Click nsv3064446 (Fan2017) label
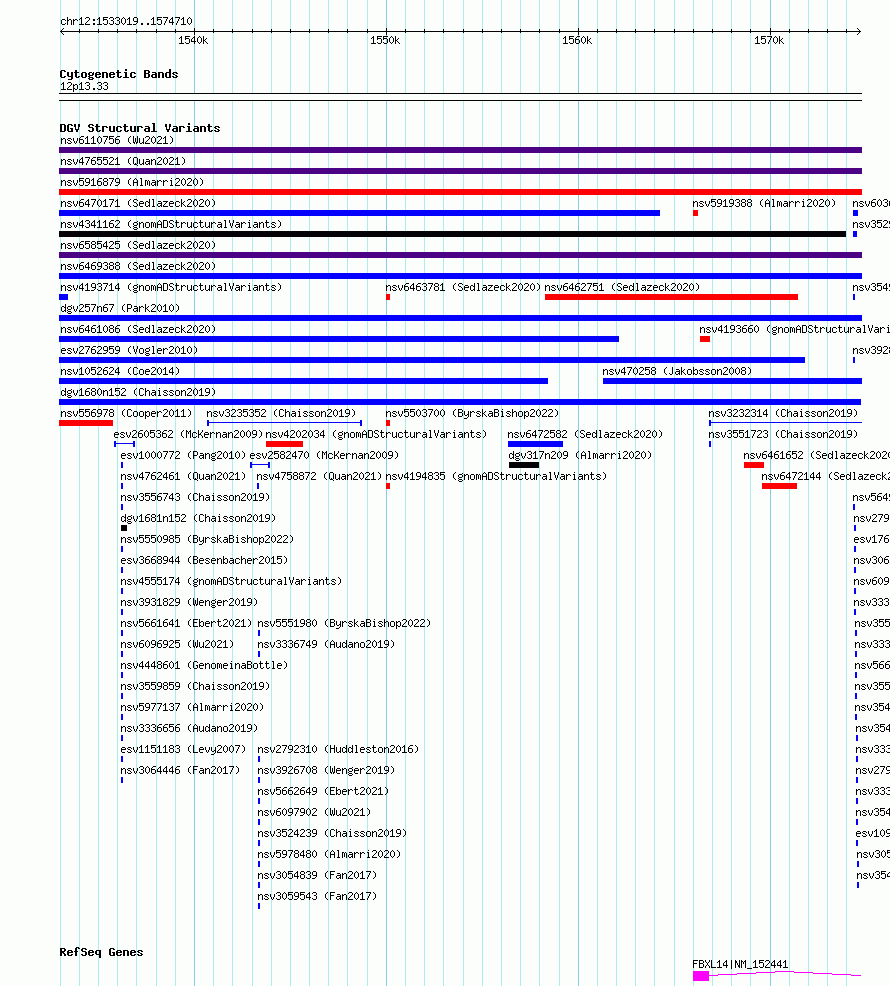 coord(180,770)
